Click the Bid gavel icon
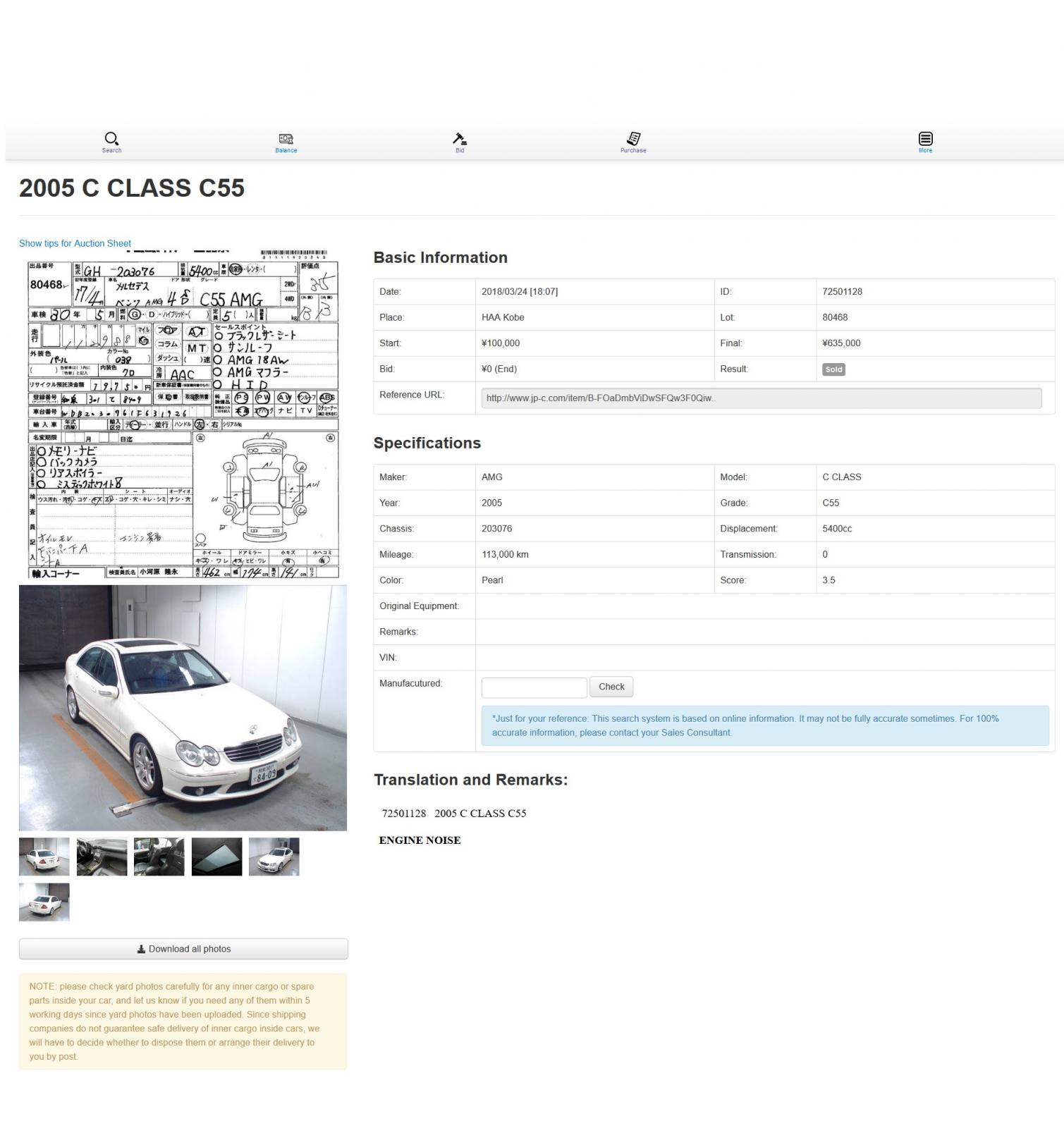This screenshot has height=1128, width=1064. (460, 140)
